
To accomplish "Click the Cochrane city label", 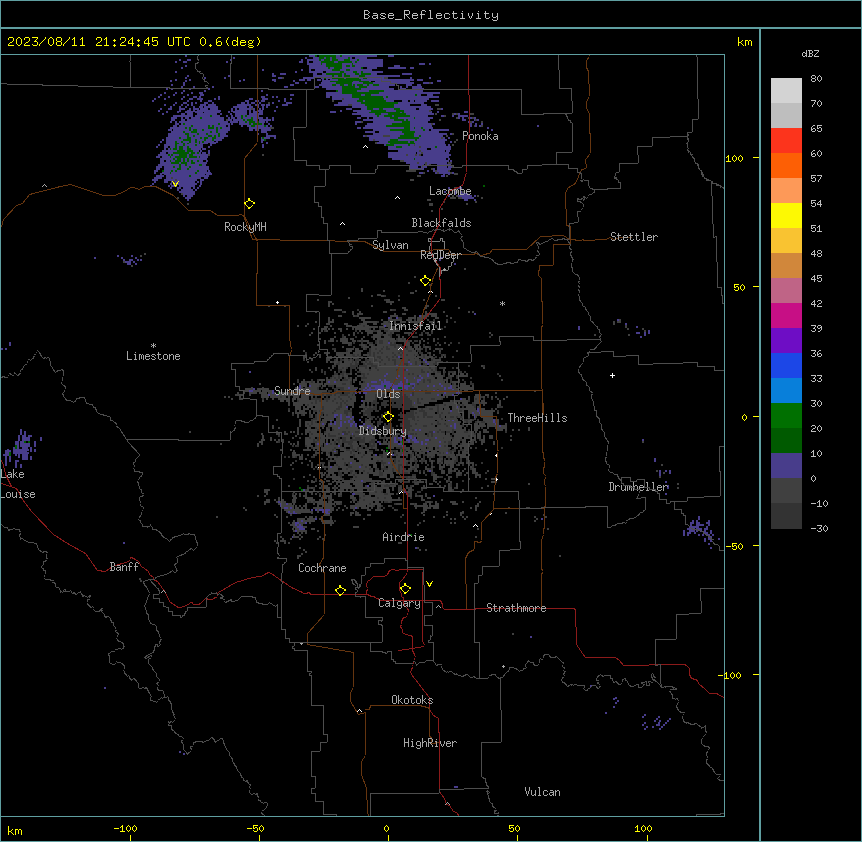I will coord(322,568).
